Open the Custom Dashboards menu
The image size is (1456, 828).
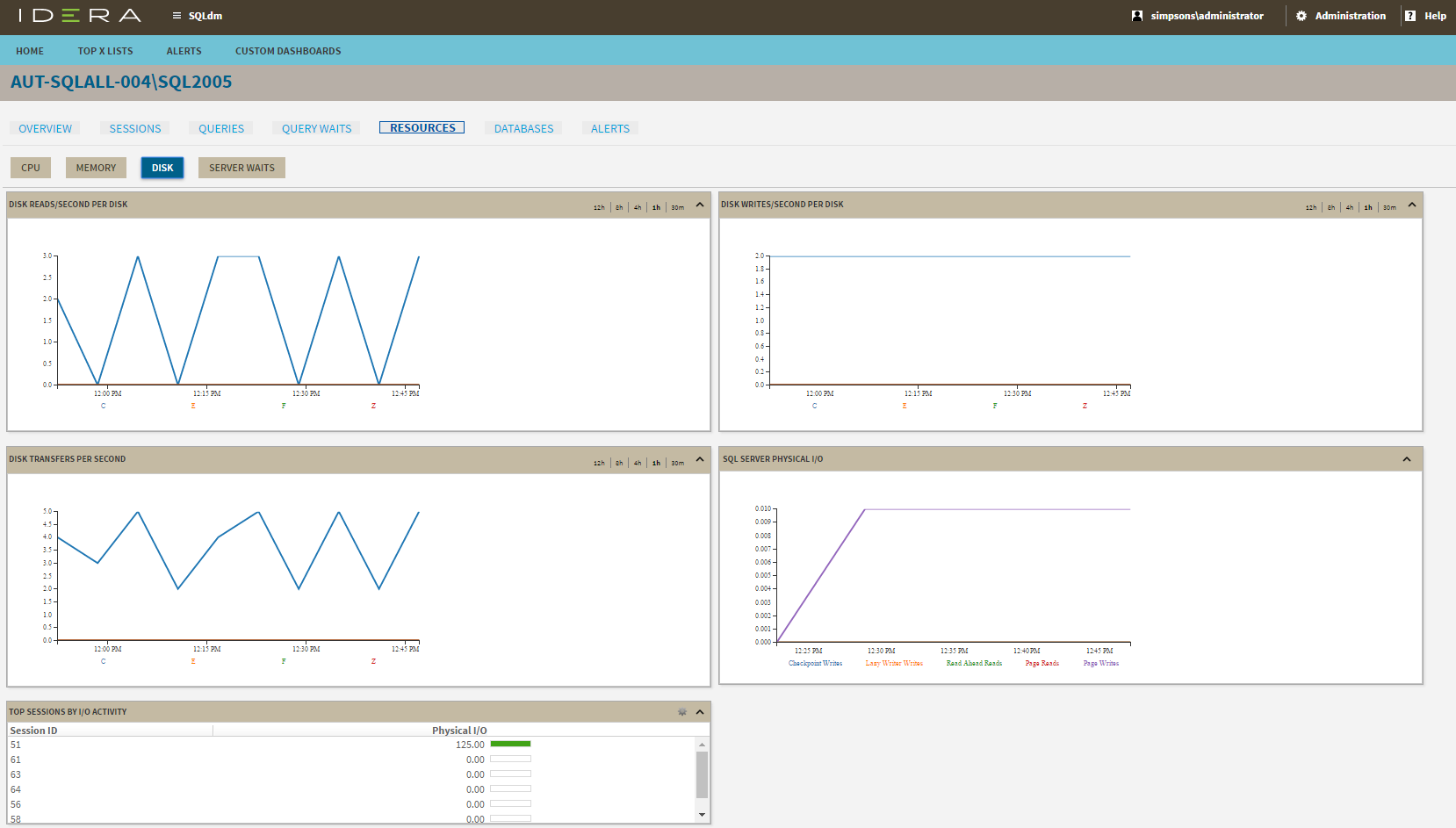(x=288, y=51)
